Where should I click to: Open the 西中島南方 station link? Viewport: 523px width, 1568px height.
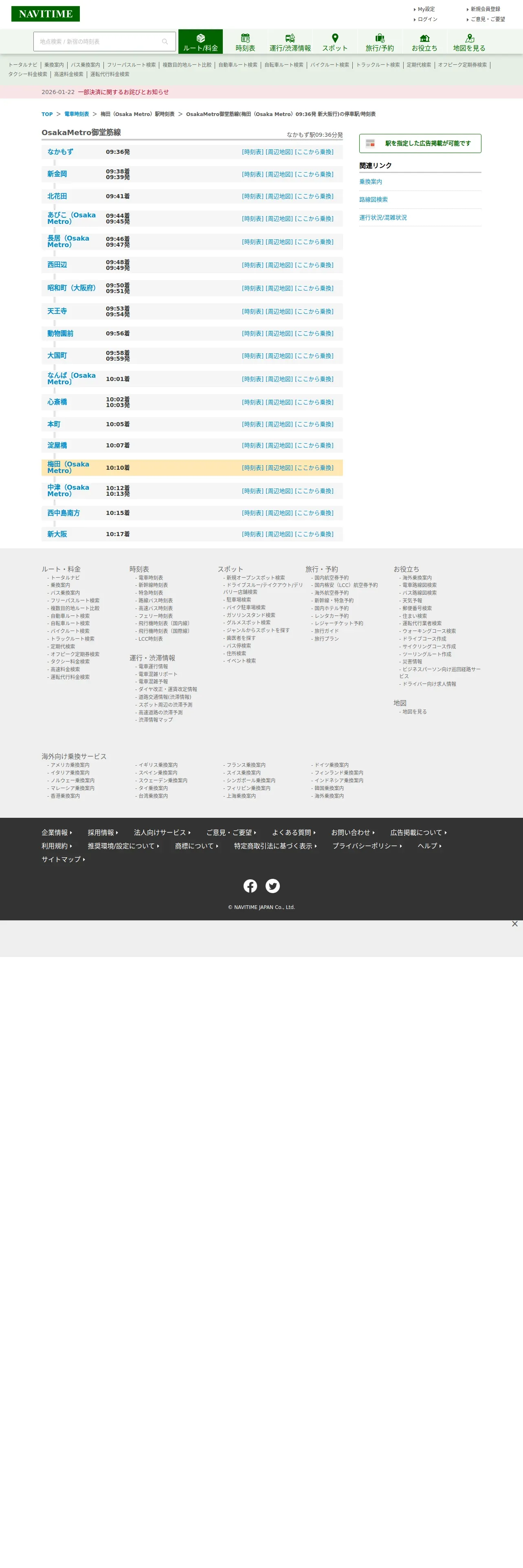click(x=63, y=513)
